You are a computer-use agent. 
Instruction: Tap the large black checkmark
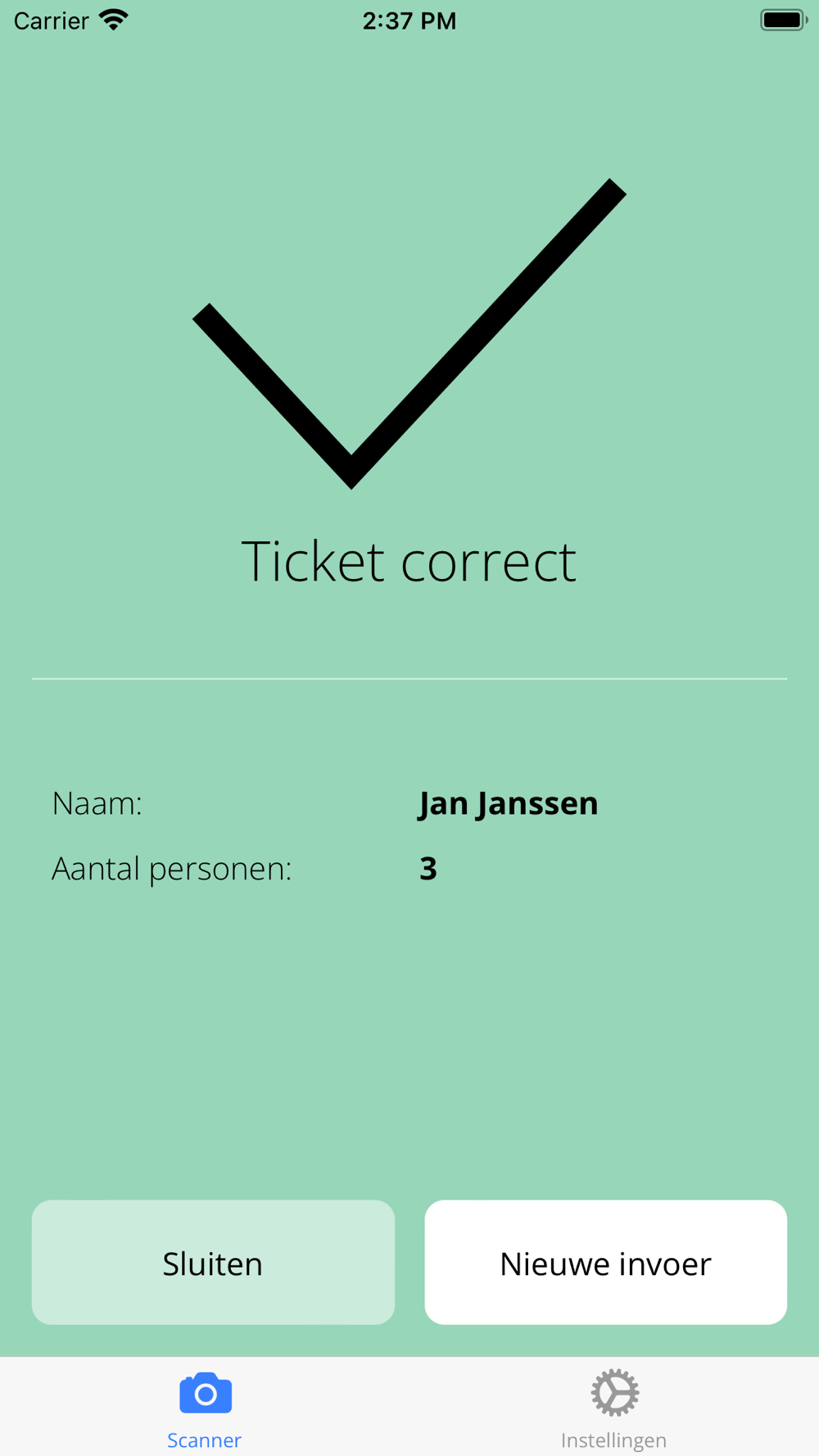tap(409, 333)
